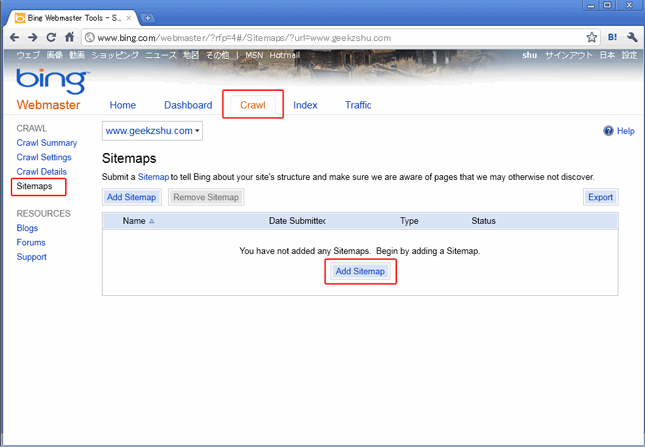Select the Crawl tab
The image size is (645, 447).
point(253,105)
